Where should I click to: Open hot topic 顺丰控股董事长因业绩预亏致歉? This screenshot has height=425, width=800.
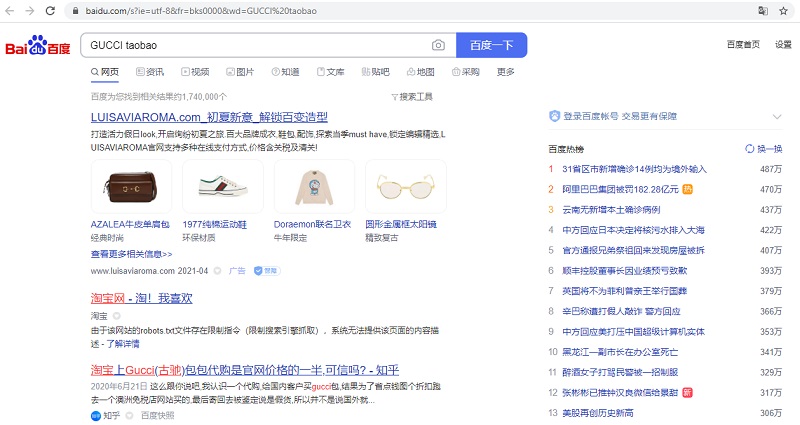click(624, 271)
